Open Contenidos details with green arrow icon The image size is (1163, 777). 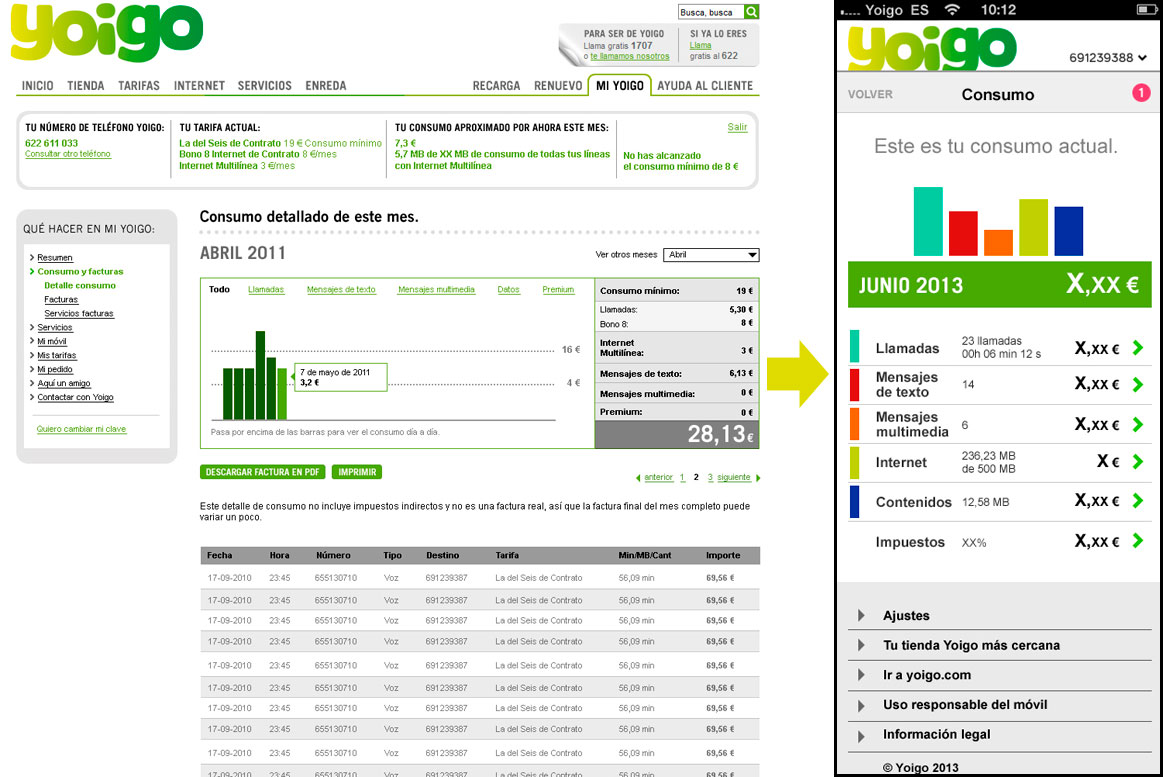click(x=1139, y=501)
